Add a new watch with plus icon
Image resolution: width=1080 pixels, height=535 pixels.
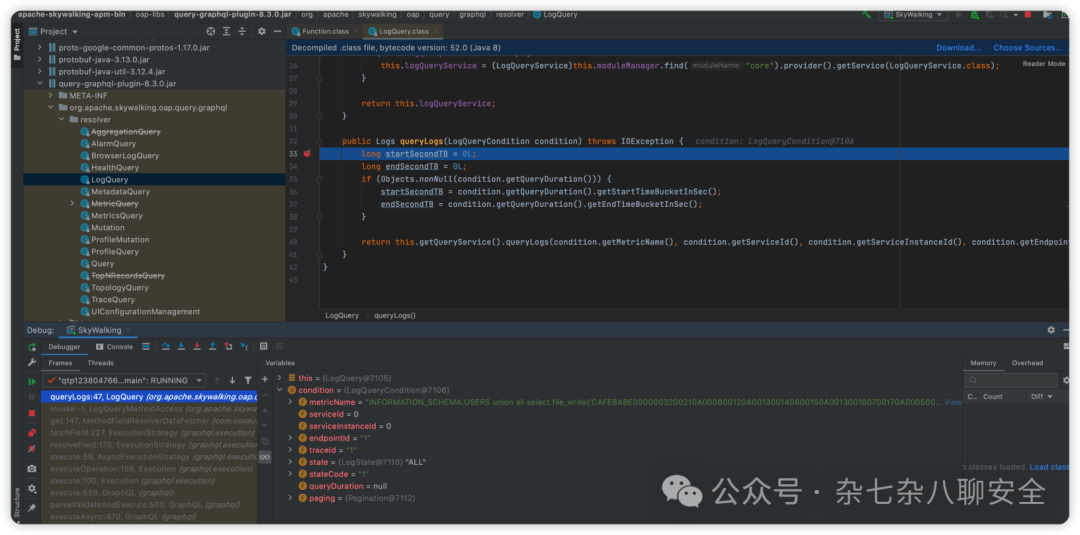[x=264, y=379]
